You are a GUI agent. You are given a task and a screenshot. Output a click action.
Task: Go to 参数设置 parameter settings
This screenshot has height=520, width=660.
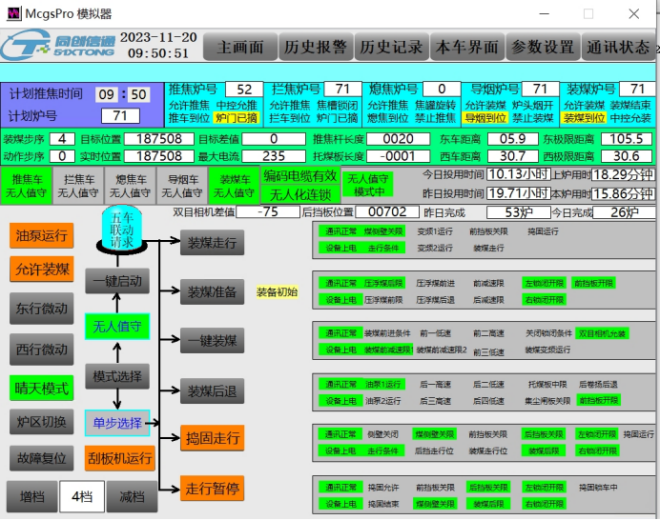coord(543,47)
